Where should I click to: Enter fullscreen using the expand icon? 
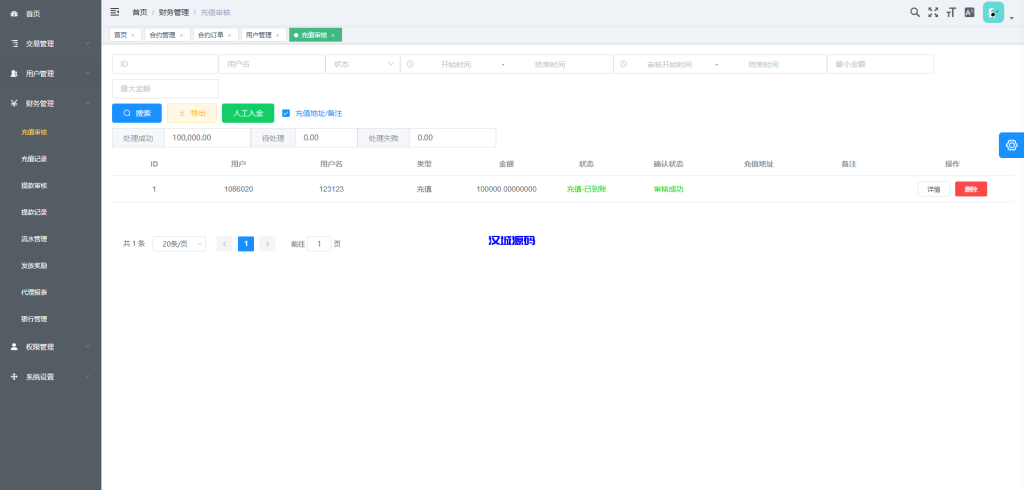pos(933,12)
